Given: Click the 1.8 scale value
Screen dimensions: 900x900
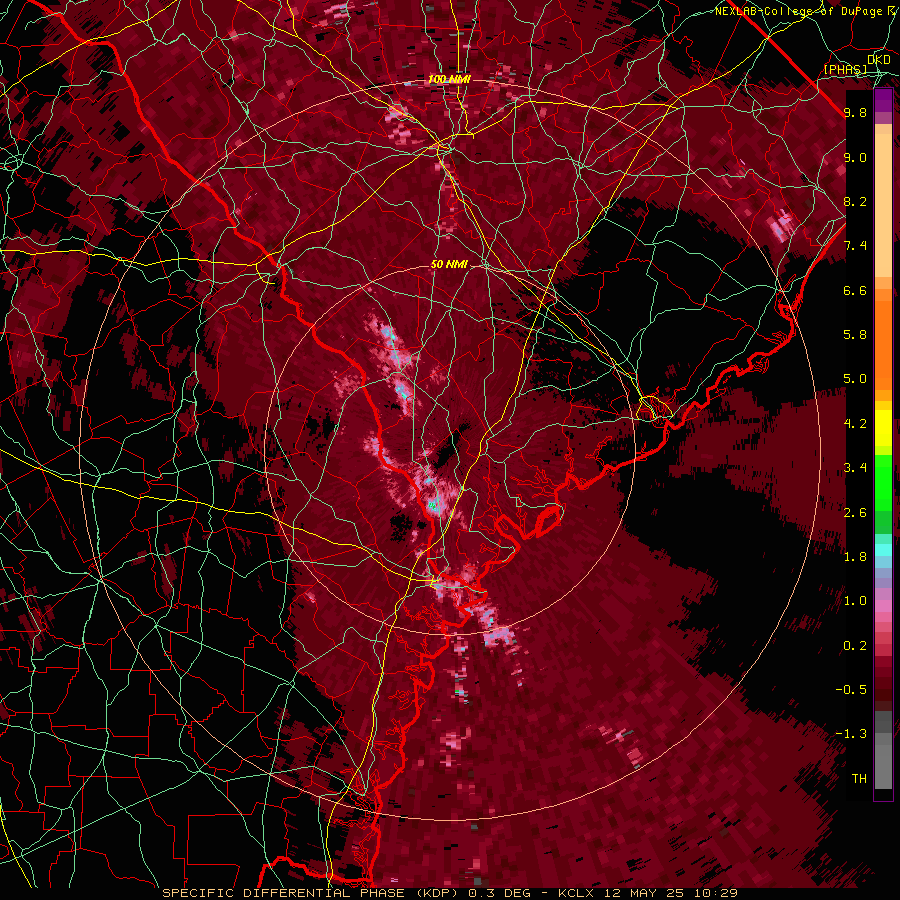Looking at the screenshot, I should click(855, 557).
